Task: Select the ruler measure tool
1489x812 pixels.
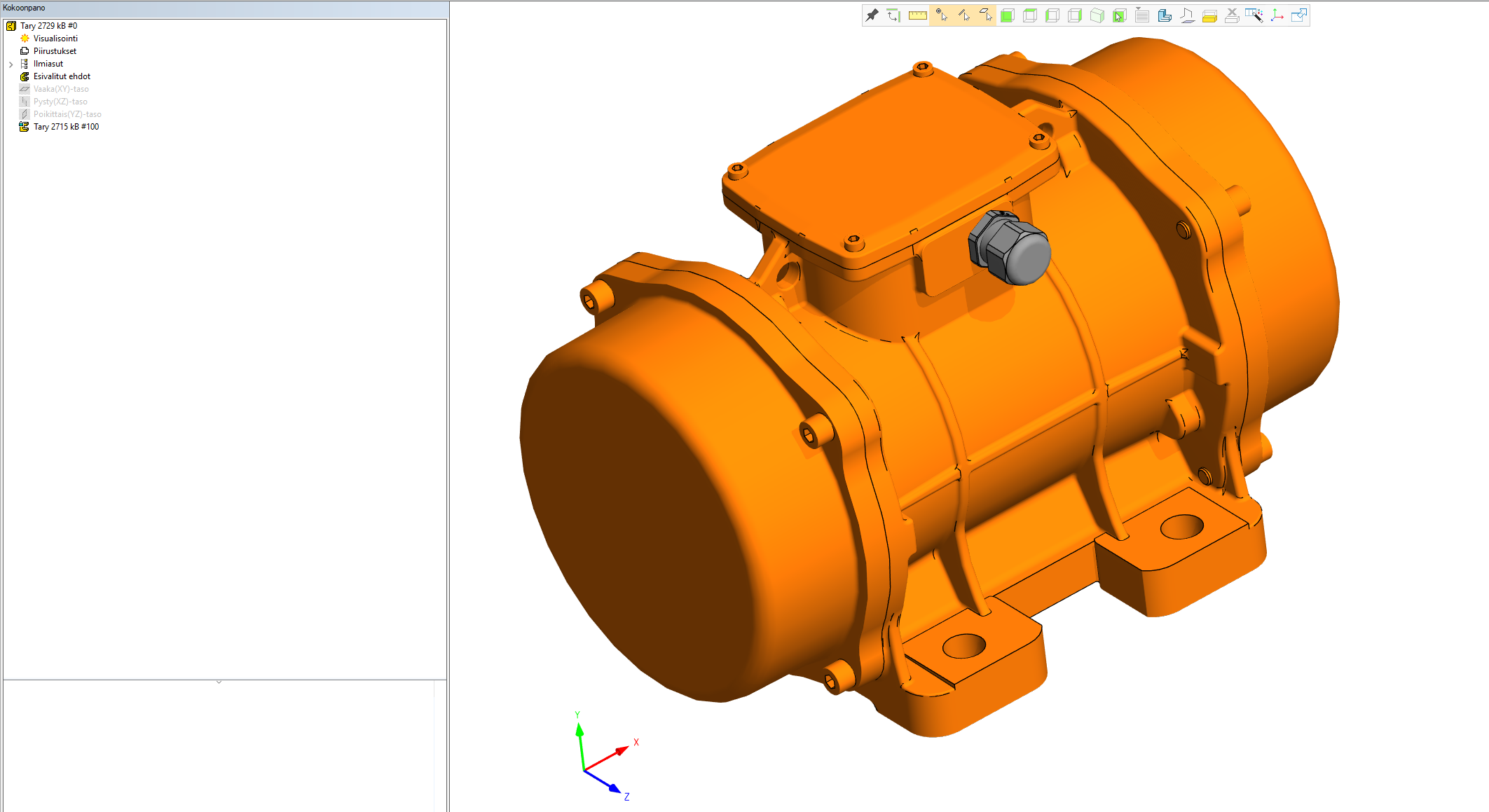Action: [x=917, y=15]
